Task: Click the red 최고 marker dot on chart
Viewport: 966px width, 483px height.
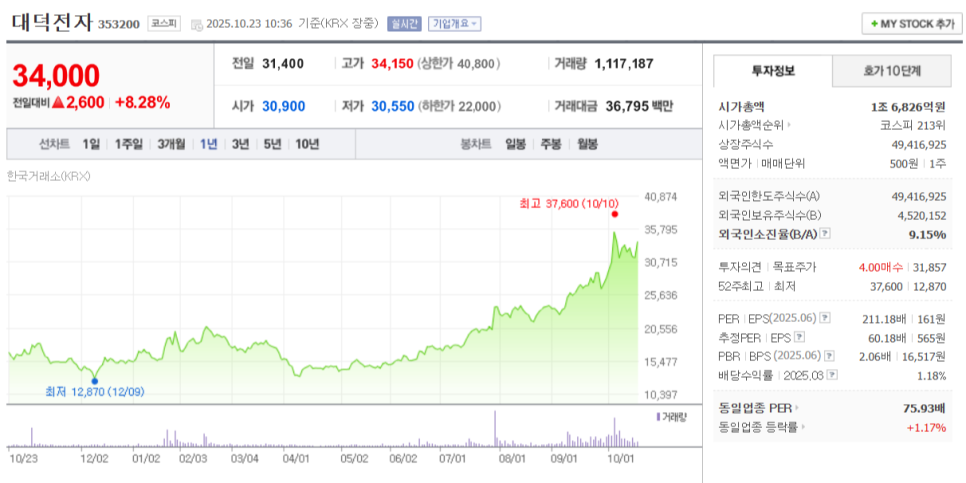Action: coord(614,214)
